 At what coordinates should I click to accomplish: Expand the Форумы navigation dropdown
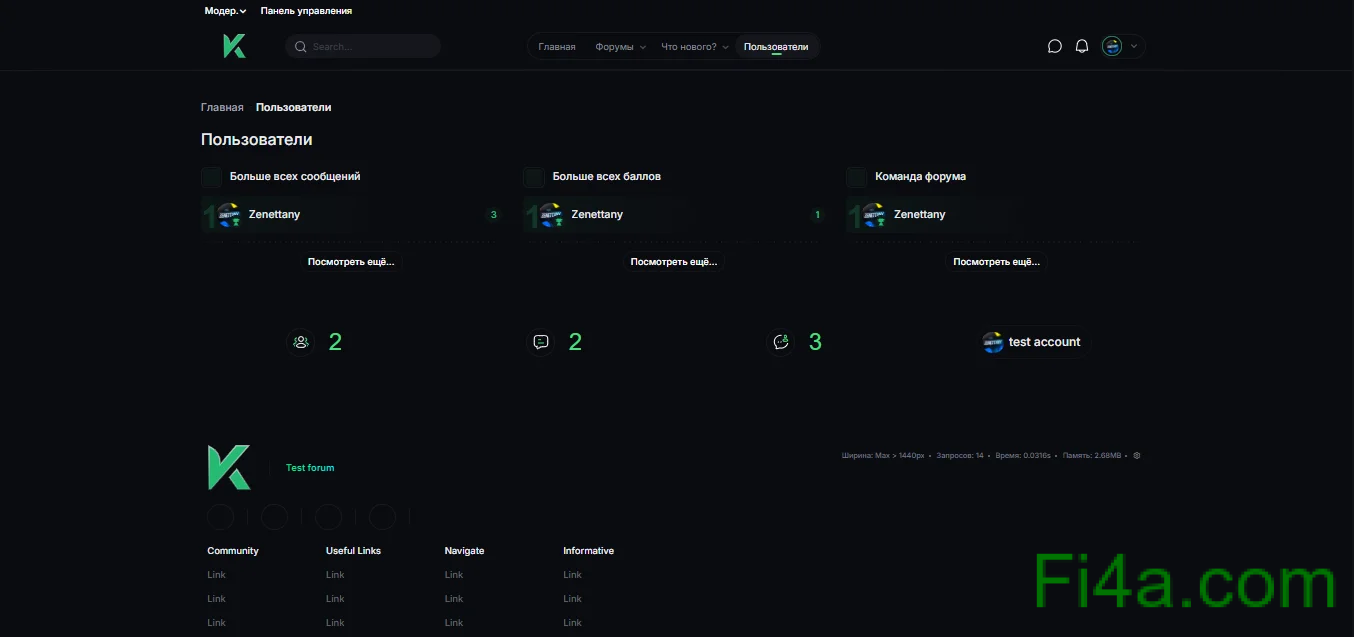point(620,47)
